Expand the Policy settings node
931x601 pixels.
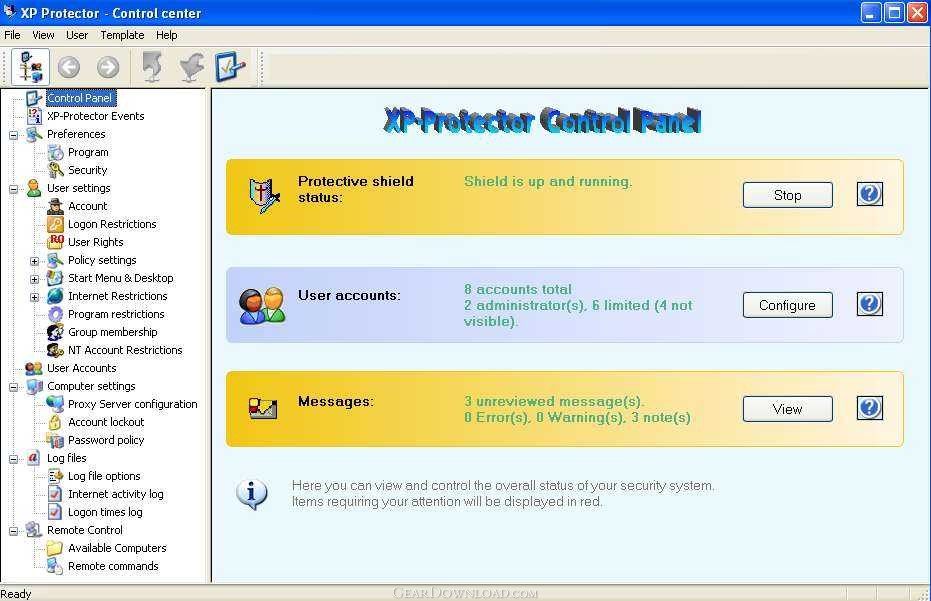[34, 261]
